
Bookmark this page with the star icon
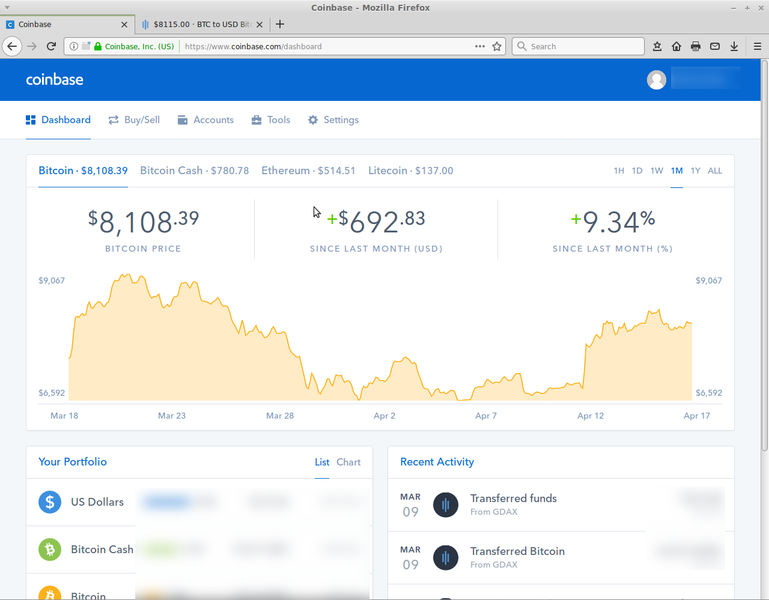tap(497, 46)
